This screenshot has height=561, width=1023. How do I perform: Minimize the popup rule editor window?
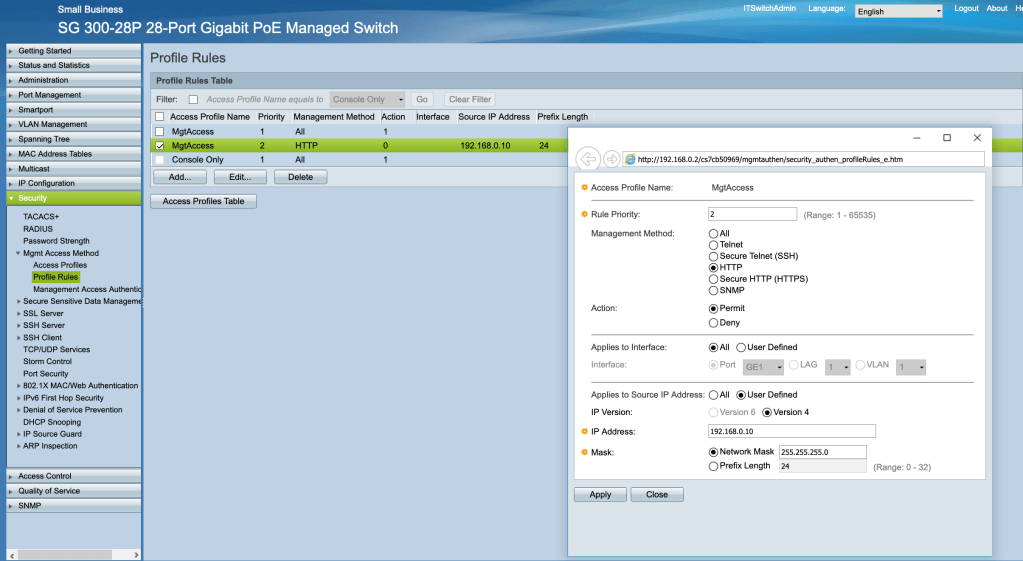click(917, 138)
